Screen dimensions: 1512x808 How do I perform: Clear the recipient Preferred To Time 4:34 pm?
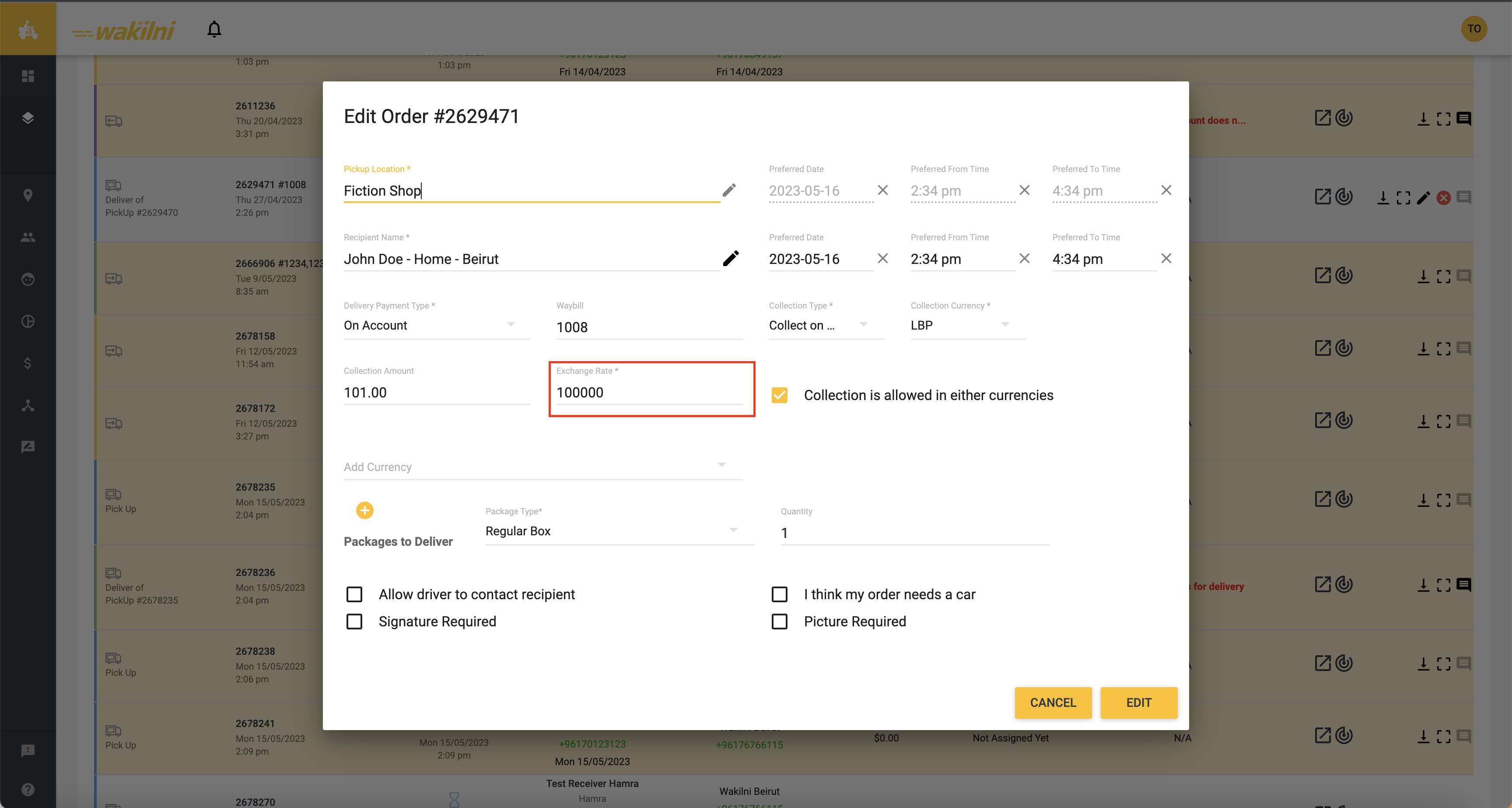pos(1165,258)
